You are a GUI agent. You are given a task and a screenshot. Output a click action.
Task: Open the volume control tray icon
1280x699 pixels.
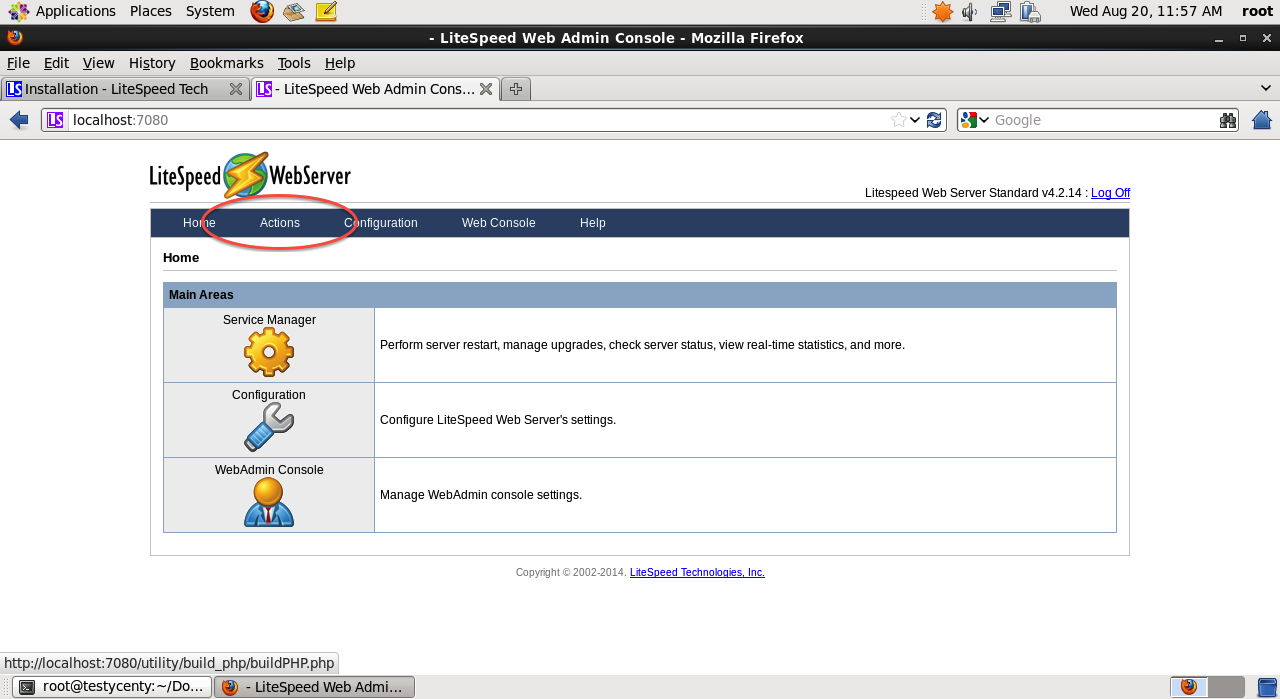970,11
